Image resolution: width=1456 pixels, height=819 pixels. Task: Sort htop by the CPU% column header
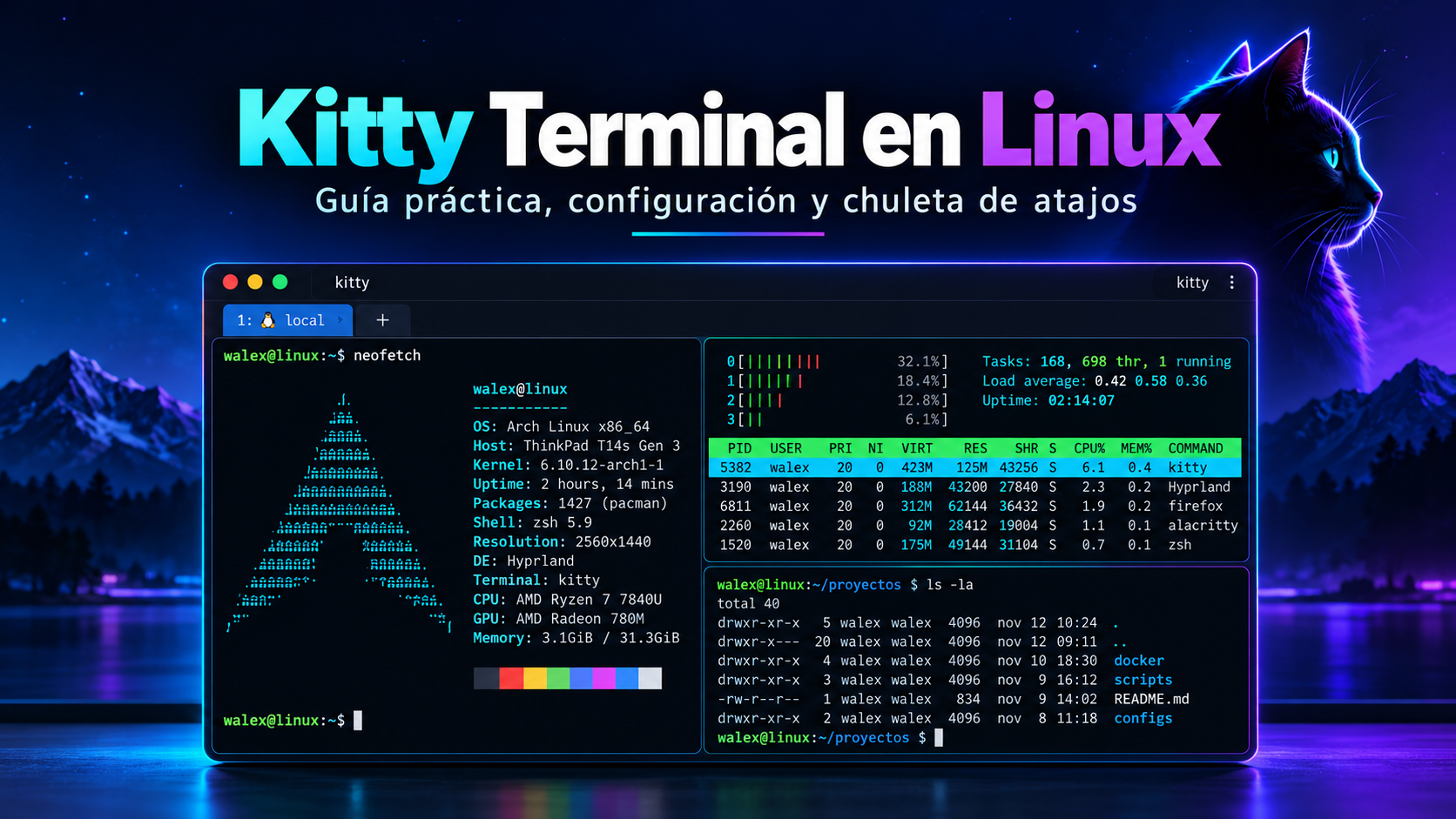click(x=1089, y=448)
